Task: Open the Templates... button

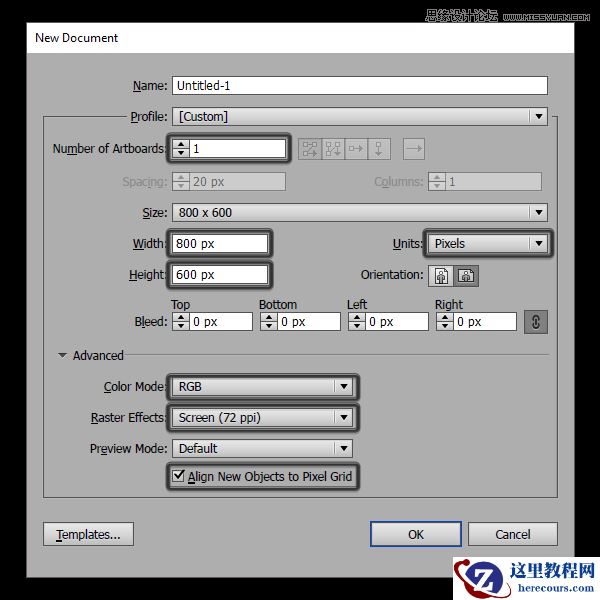Action: coord(88,534)
